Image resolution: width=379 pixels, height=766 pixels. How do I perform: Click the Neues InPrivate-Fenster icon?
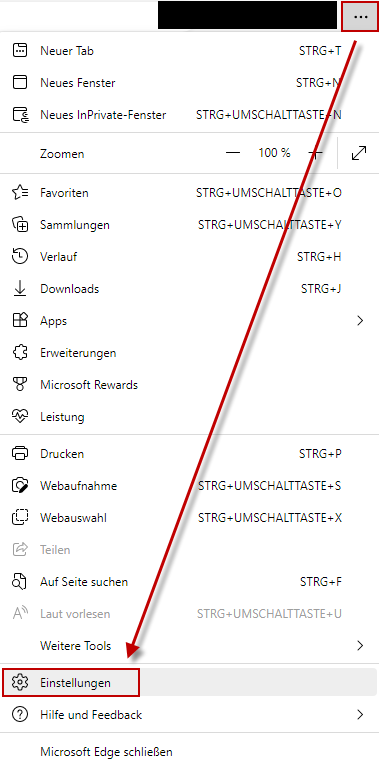20,115
